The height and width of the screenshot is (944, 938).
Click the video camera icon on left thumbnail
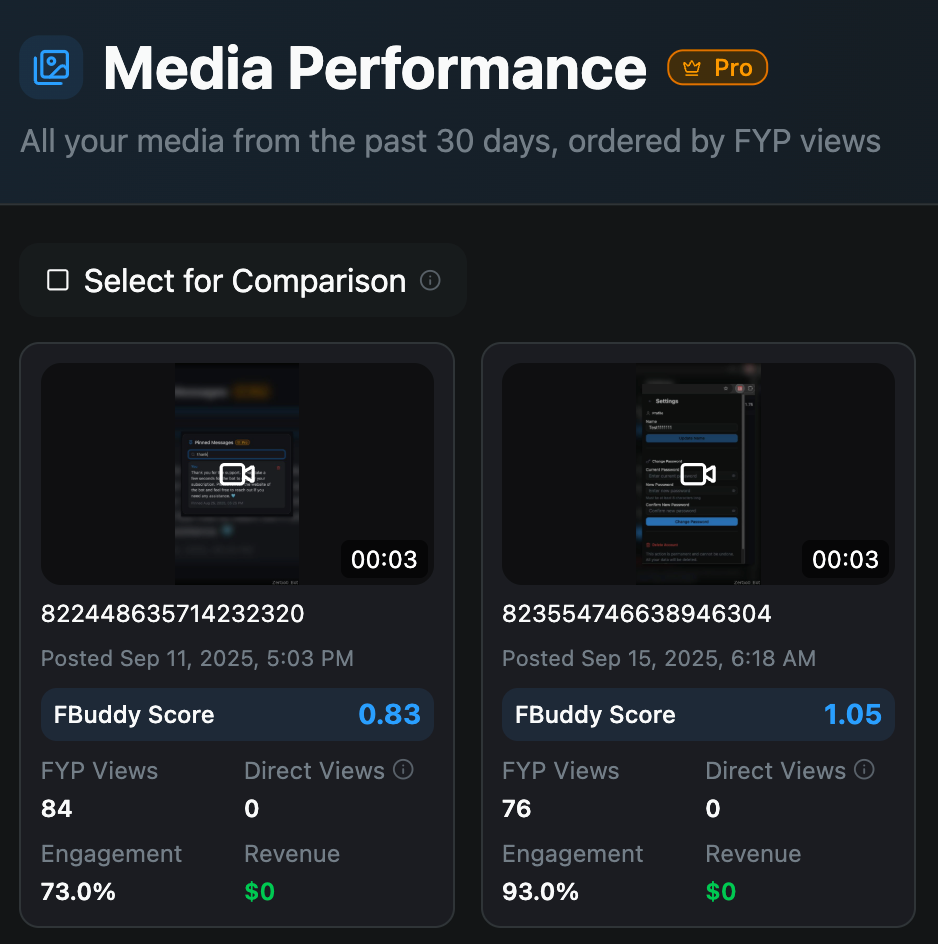click(x=236, y=473)
